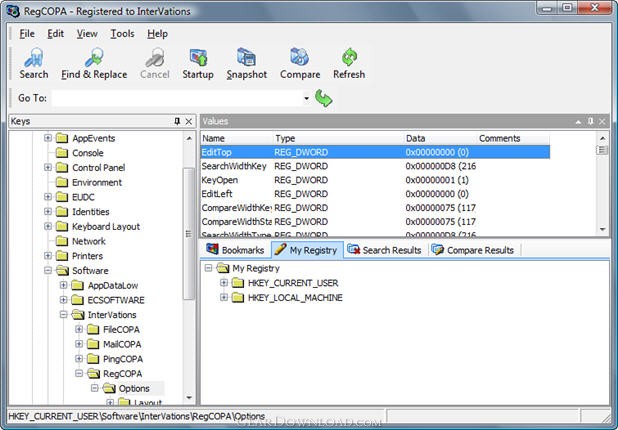Click the Go To input field

coord(177,99)
